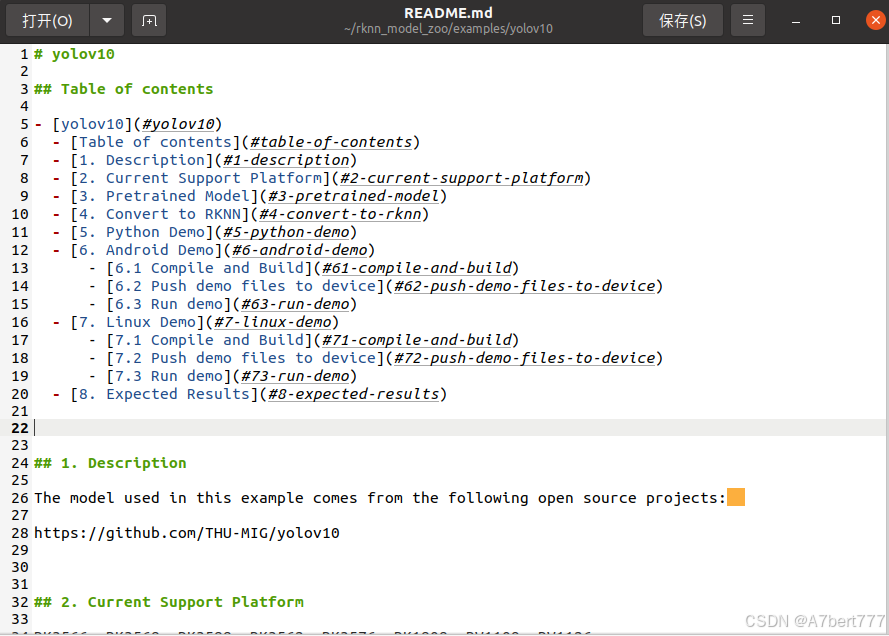Click the github.com/THU-MIG/yolov10 URL
The width and height of the screenshot is (889, 636).
(187, 533)
